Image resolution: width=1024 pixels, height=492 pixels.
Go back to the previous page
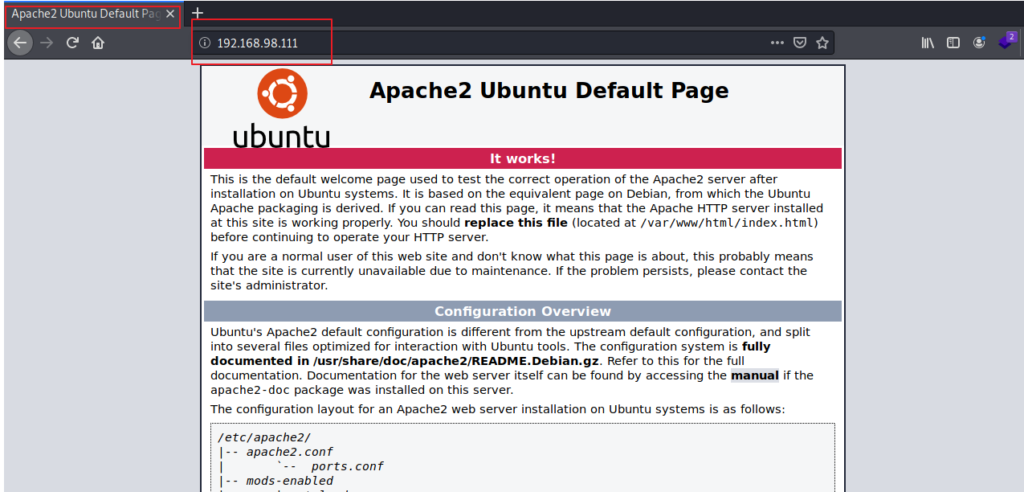pyautogui.click(x=20, y=43)
